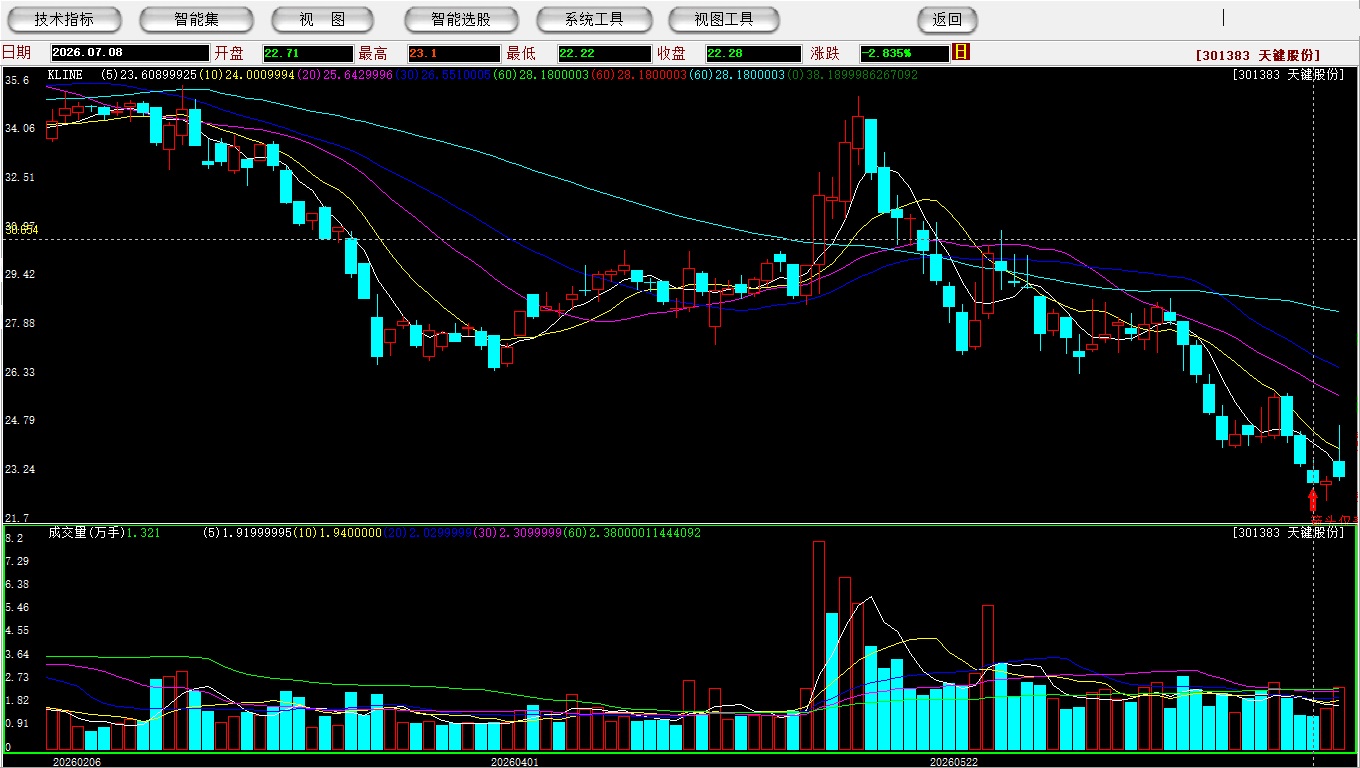Click the 技术指标 button
1360x768 pixels.
pos(64,19)
